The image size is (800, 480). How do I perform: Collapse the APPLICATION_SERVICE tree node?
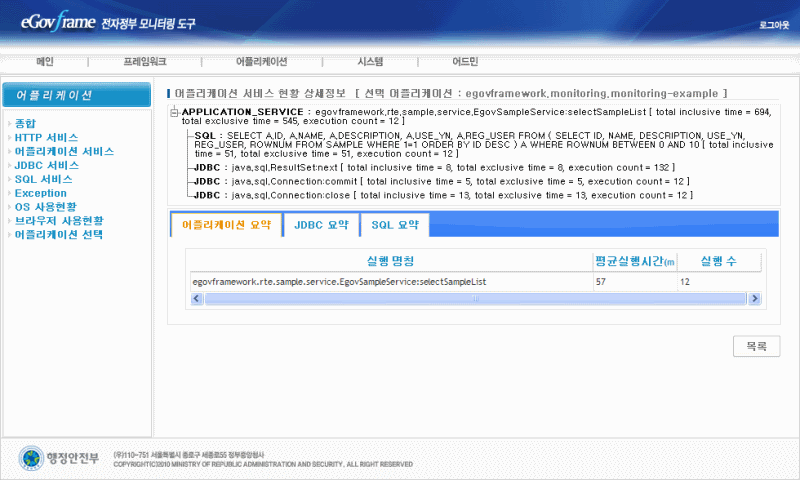(175, 112)
